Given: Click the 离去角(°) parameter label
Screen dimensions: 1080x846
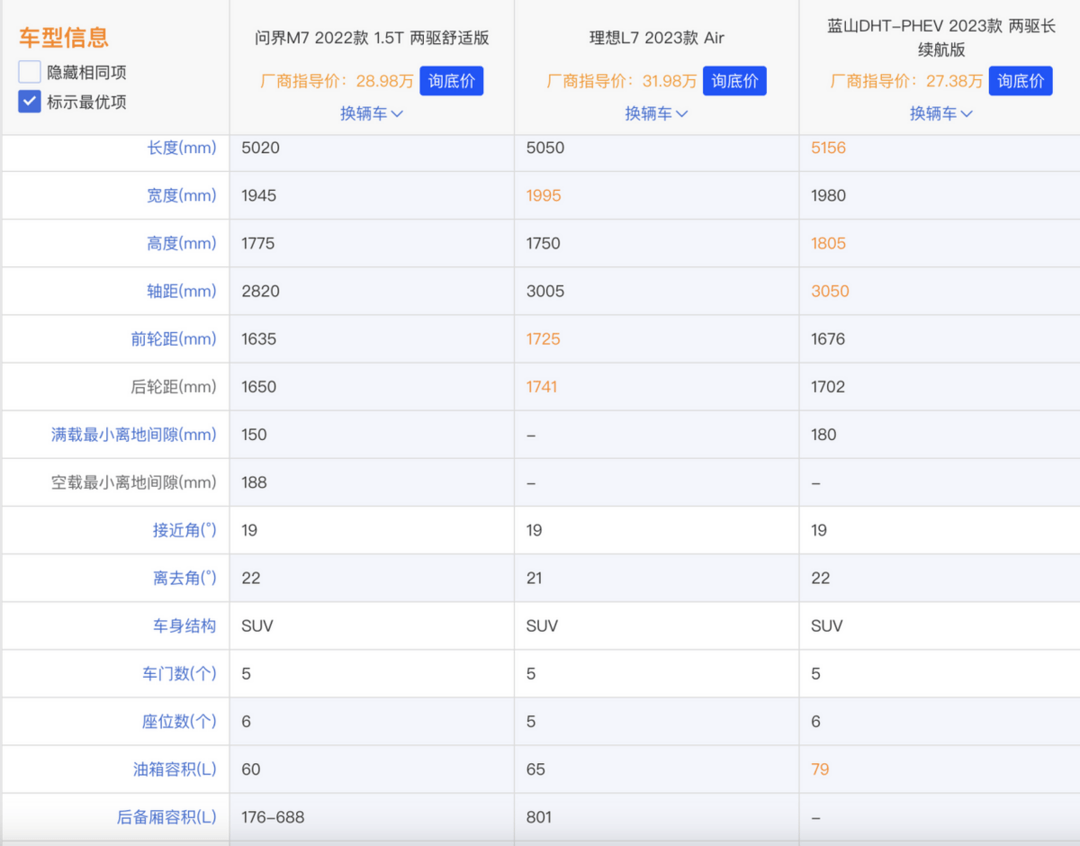Looking at the screenshot, I should coord(185,578).
